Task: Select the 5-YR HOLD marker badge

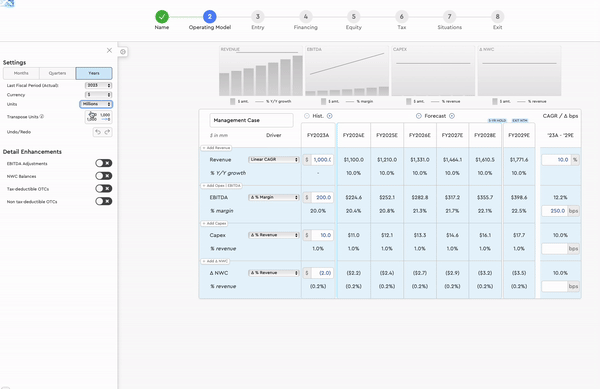Action: click(x=497, y=120)
